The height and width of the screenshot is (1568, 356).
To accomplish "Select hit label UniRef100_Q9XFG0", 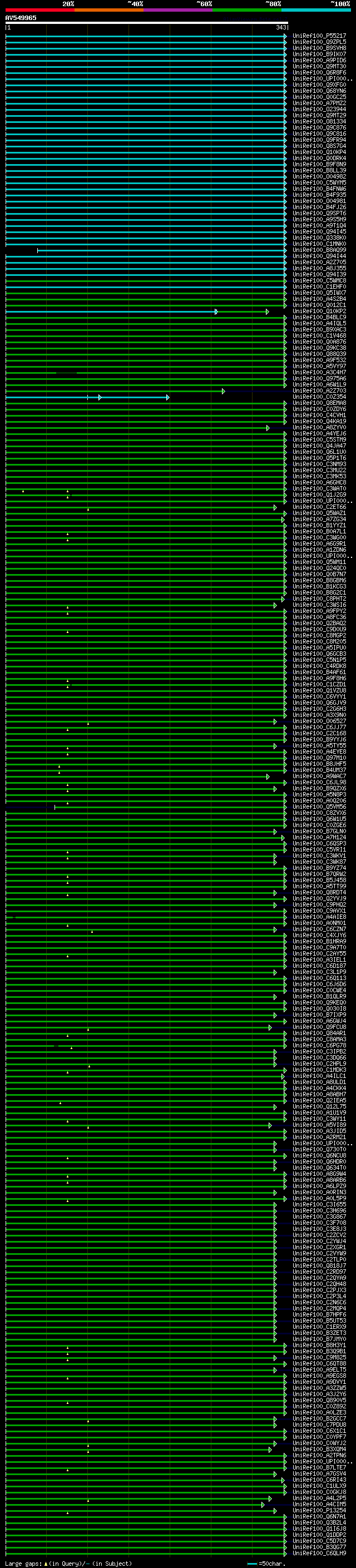I will coord(319,85).
